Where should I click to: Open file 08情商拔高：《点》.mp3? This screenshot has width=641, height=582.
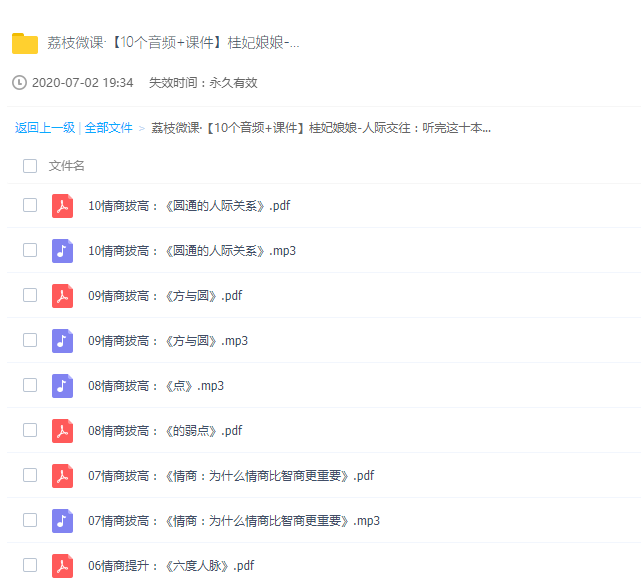point(156,385)
